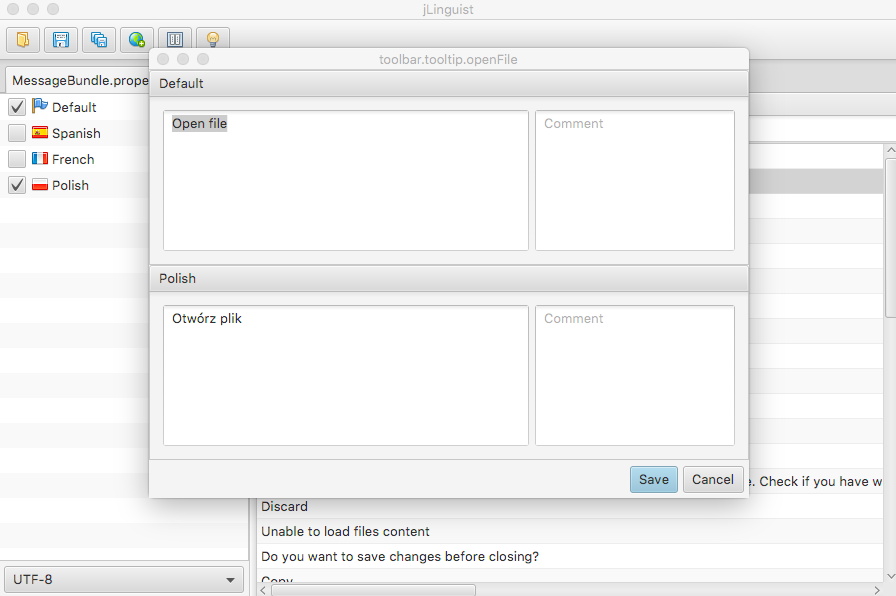Enable the French language checkbox
896x596 pixels.
tap(17, 159)
